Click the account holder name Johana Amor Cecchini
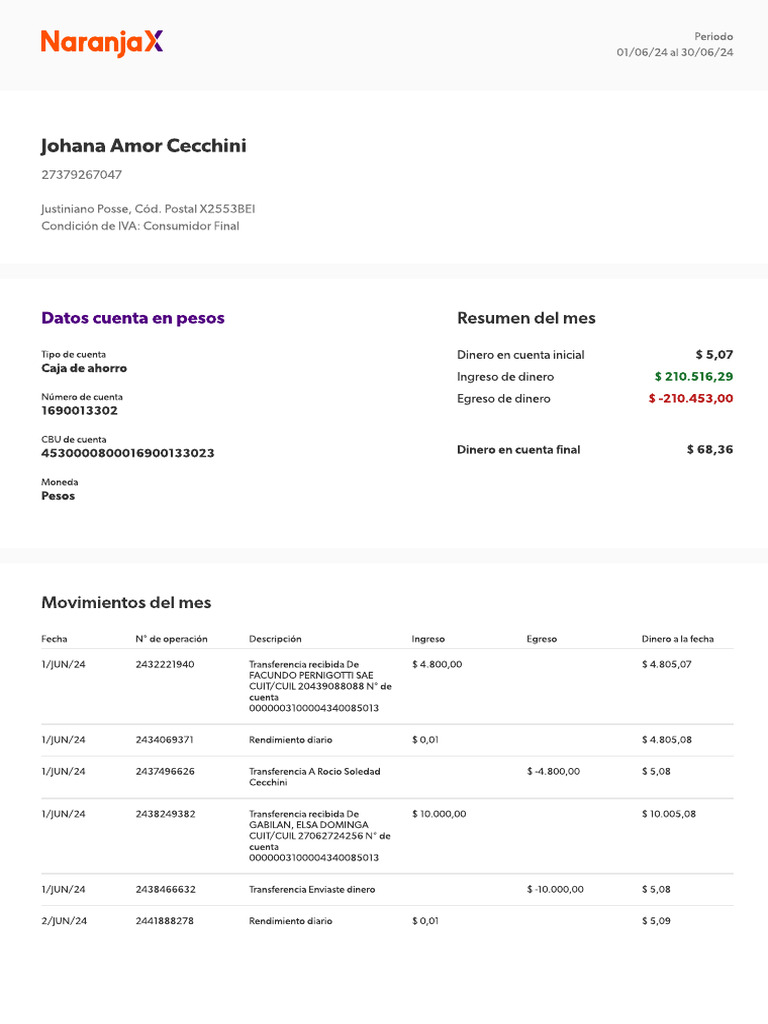This screenshot has width=768, height=1024. click(x=144, y=146)
